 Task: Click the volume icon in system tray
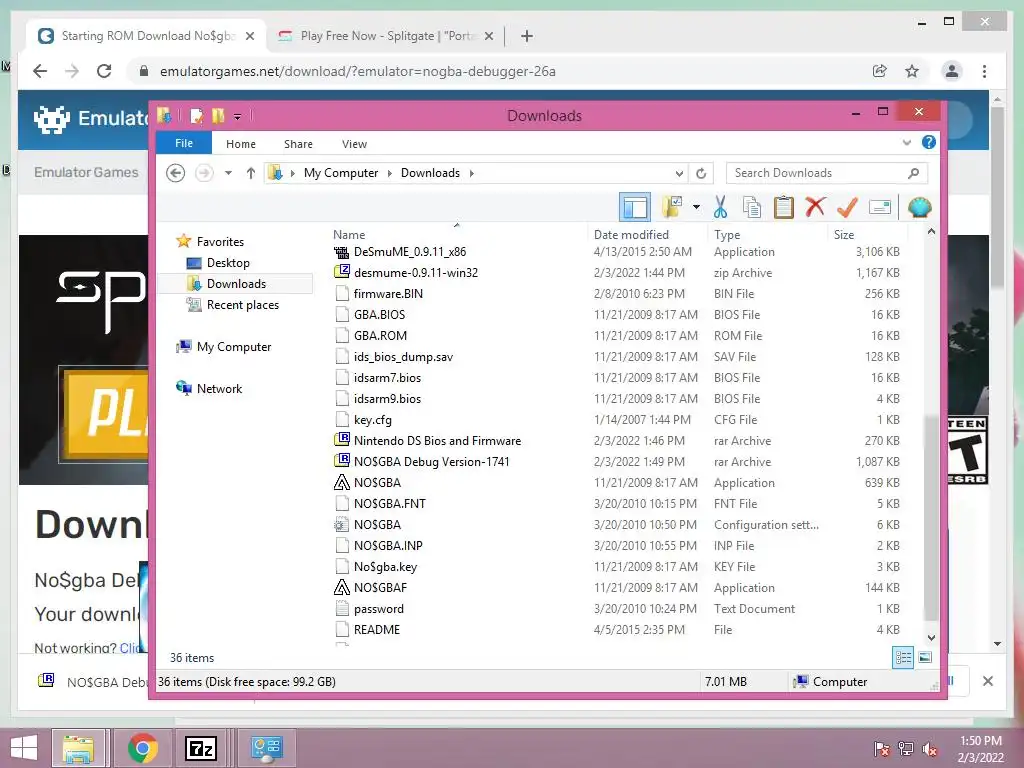(x=930, y=749)
